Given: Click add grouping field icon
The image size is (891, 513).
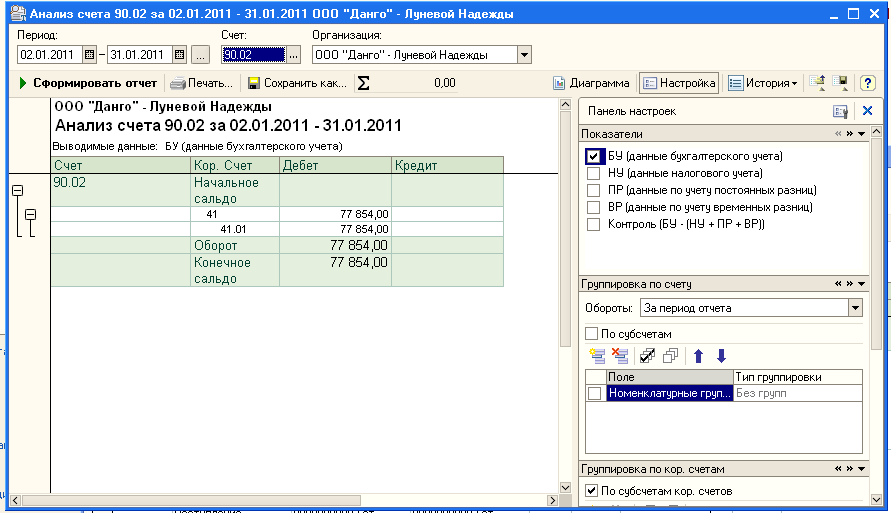Looking at the screenshot, I should point(598,355).
